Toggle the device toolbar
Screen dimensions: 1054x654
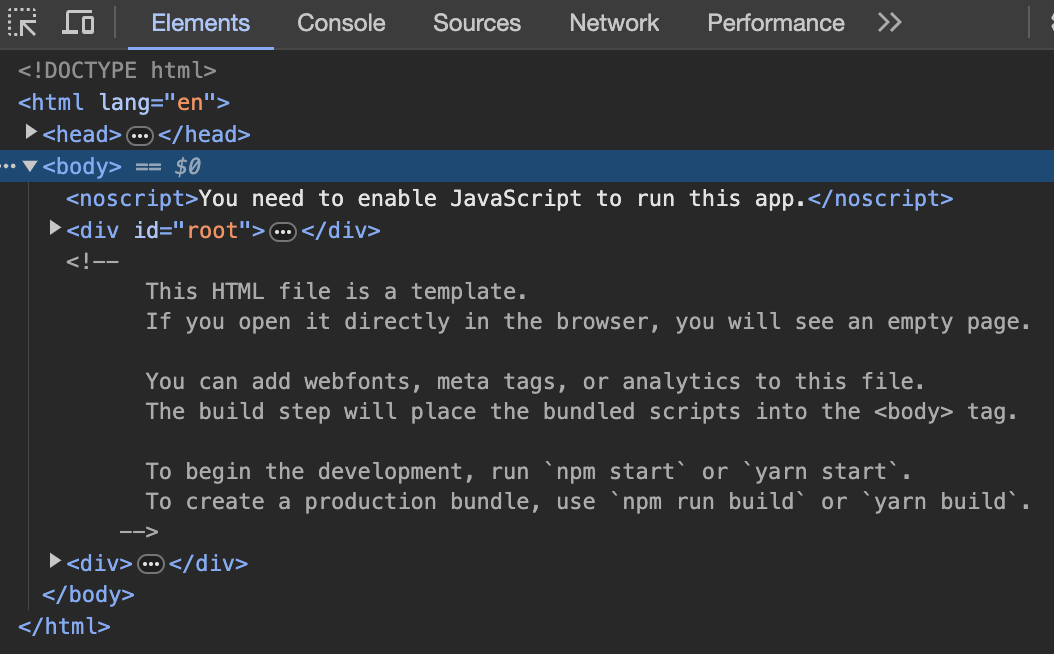[78, 22]
